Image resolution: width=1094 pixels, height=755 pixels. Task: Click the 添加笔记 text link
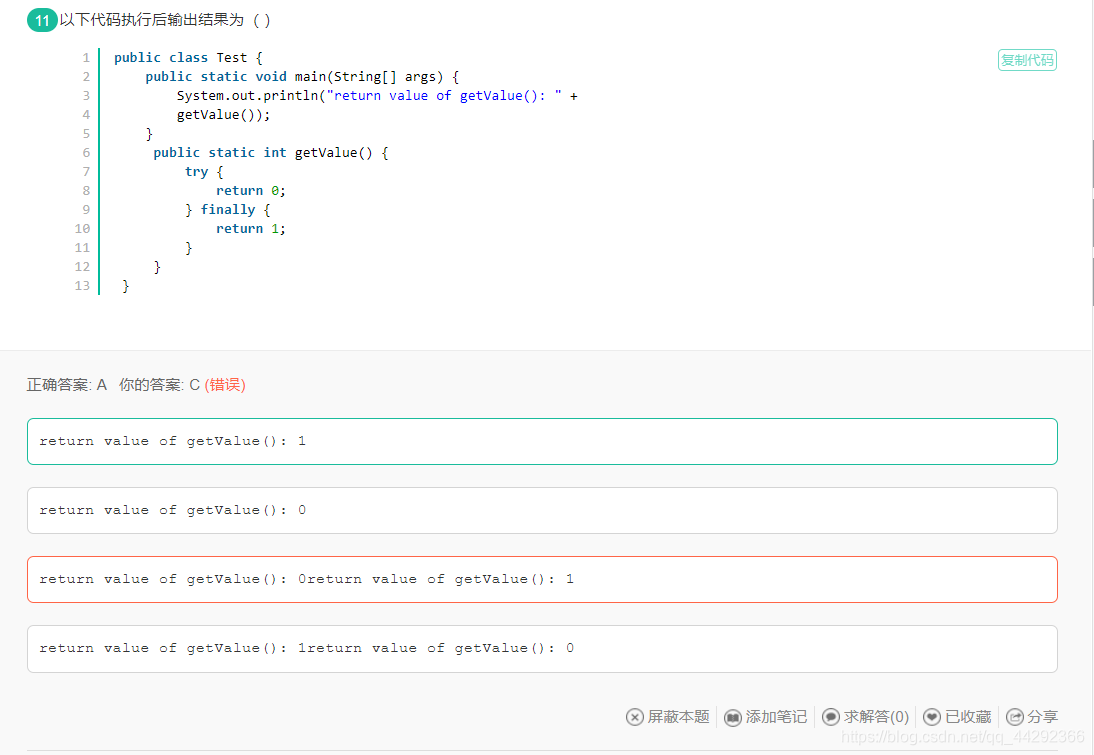[776, 717]
